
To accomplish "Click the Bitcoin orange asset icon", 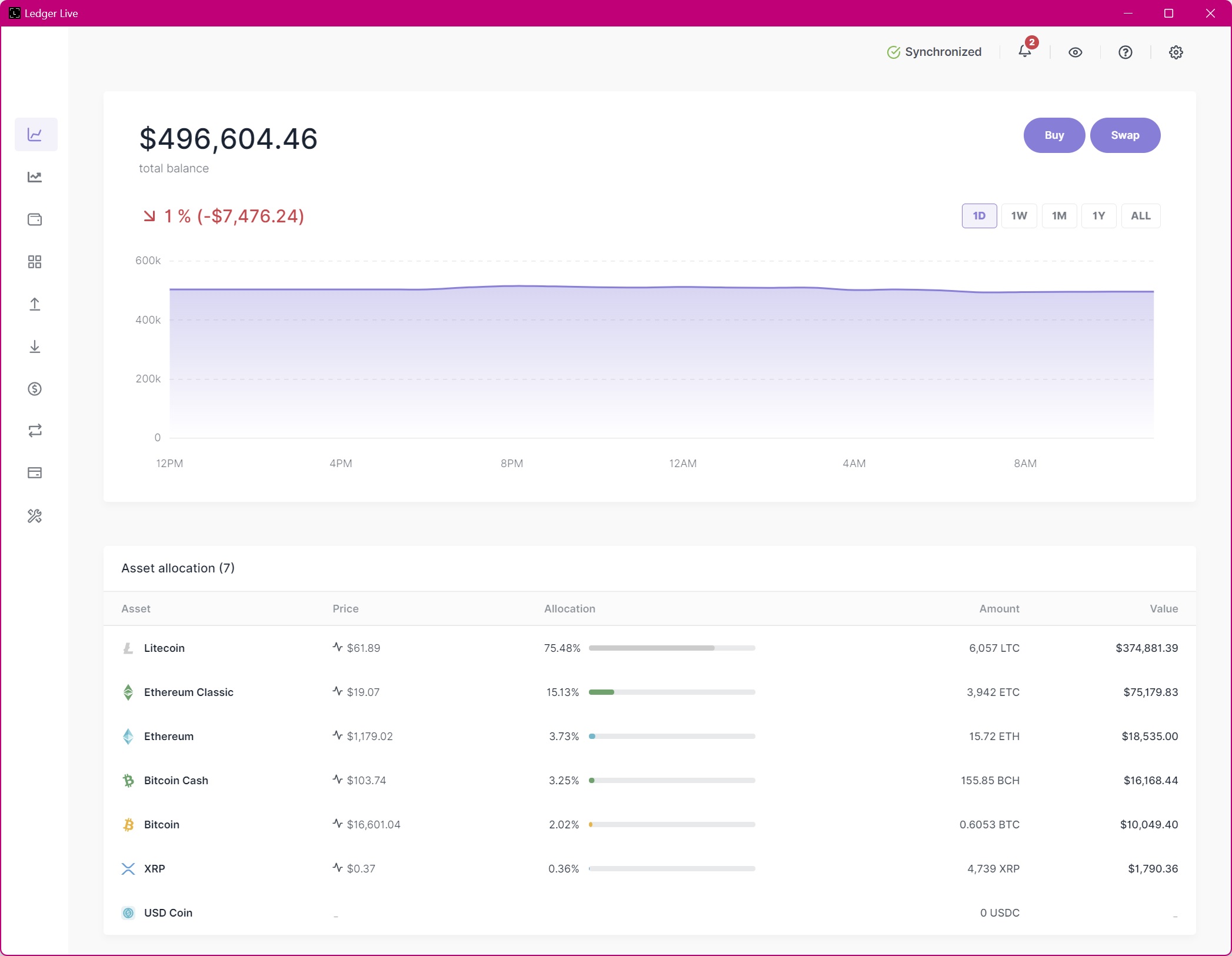I will click(128, 825).
